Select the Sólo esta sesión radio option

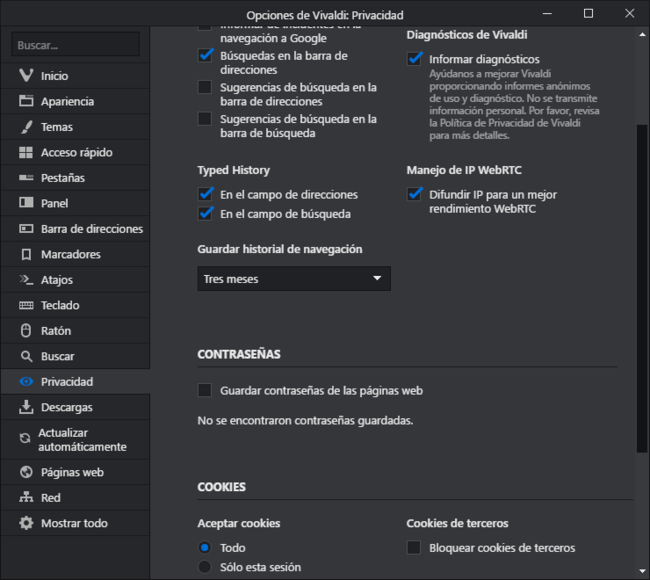pos(205,567)
